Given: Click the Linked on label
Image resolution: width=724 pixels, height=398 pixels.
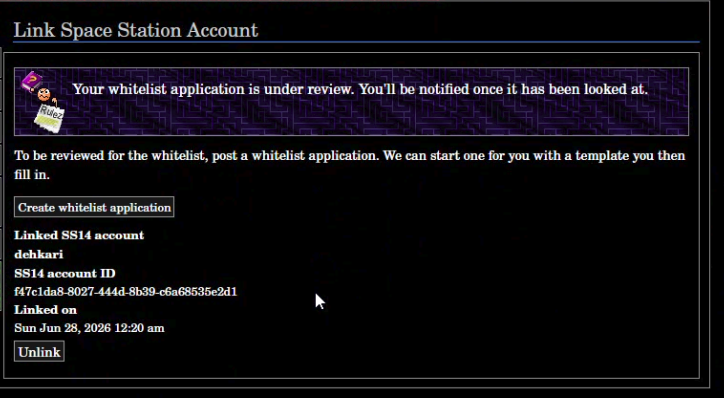Looking at the screenshot, I should click(x=45, y=309).
